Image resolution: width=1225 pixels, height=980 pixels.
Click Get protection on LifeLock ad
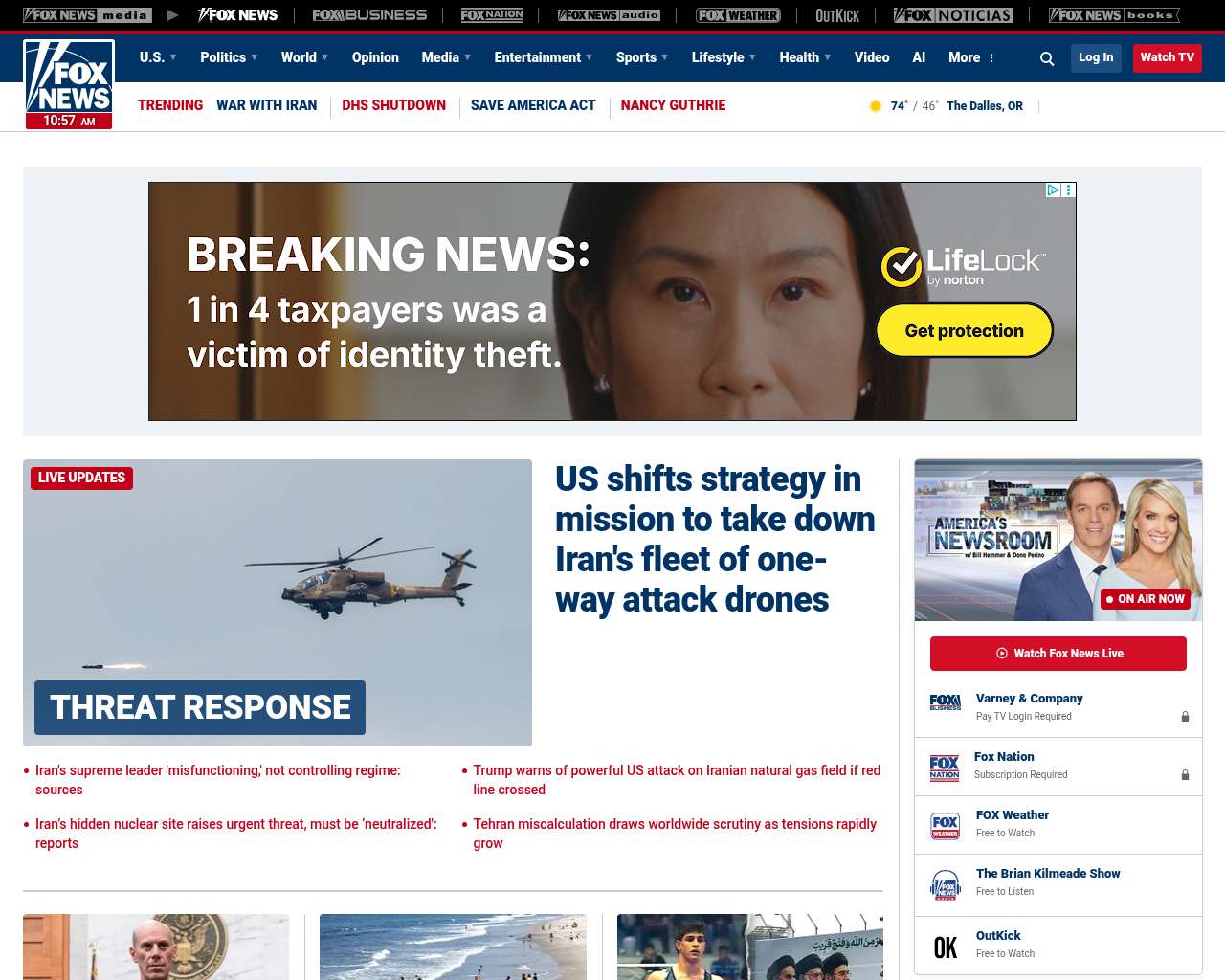click(965, 330)
